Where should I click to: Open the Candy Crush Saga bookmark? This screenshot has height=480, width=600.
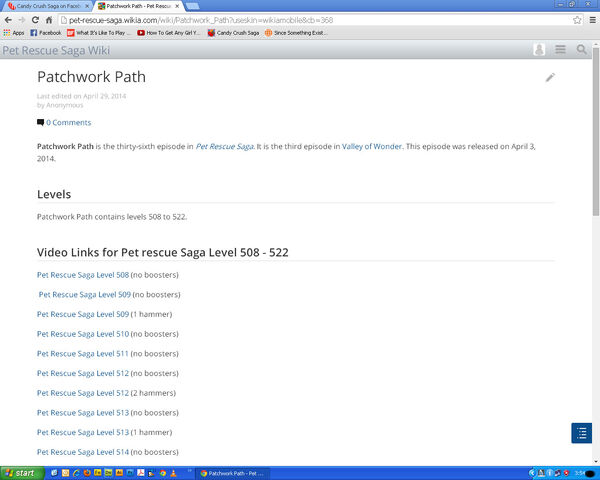pos(233,33)
